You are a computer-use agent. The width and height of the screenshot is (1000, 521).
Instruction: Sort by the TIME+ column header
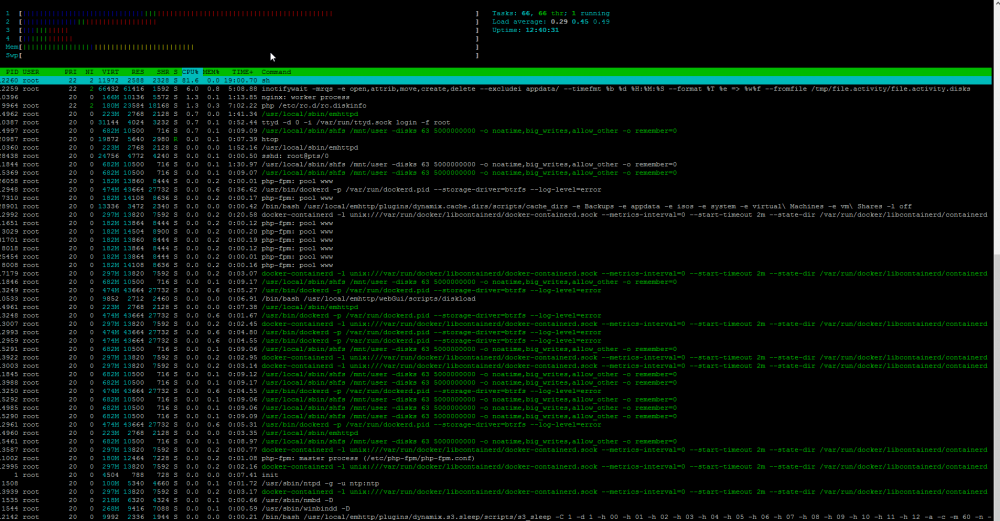point(242,72)
